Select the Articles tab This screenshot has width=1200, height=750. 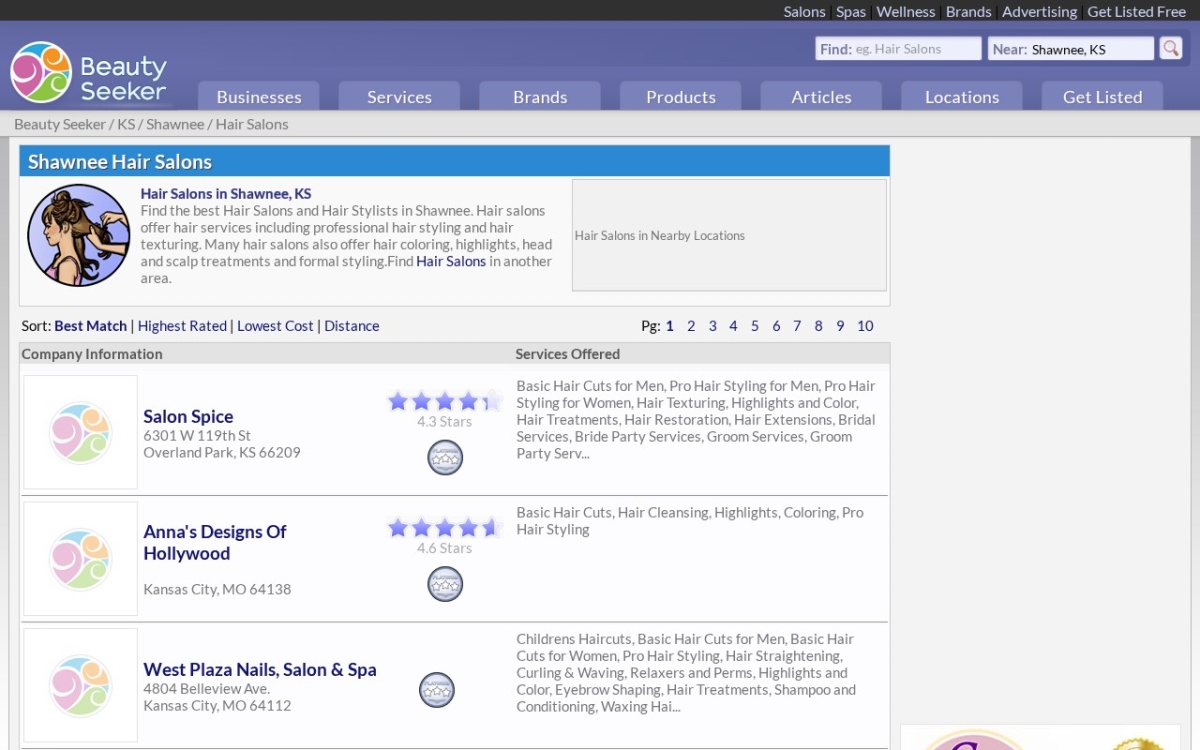821,96
